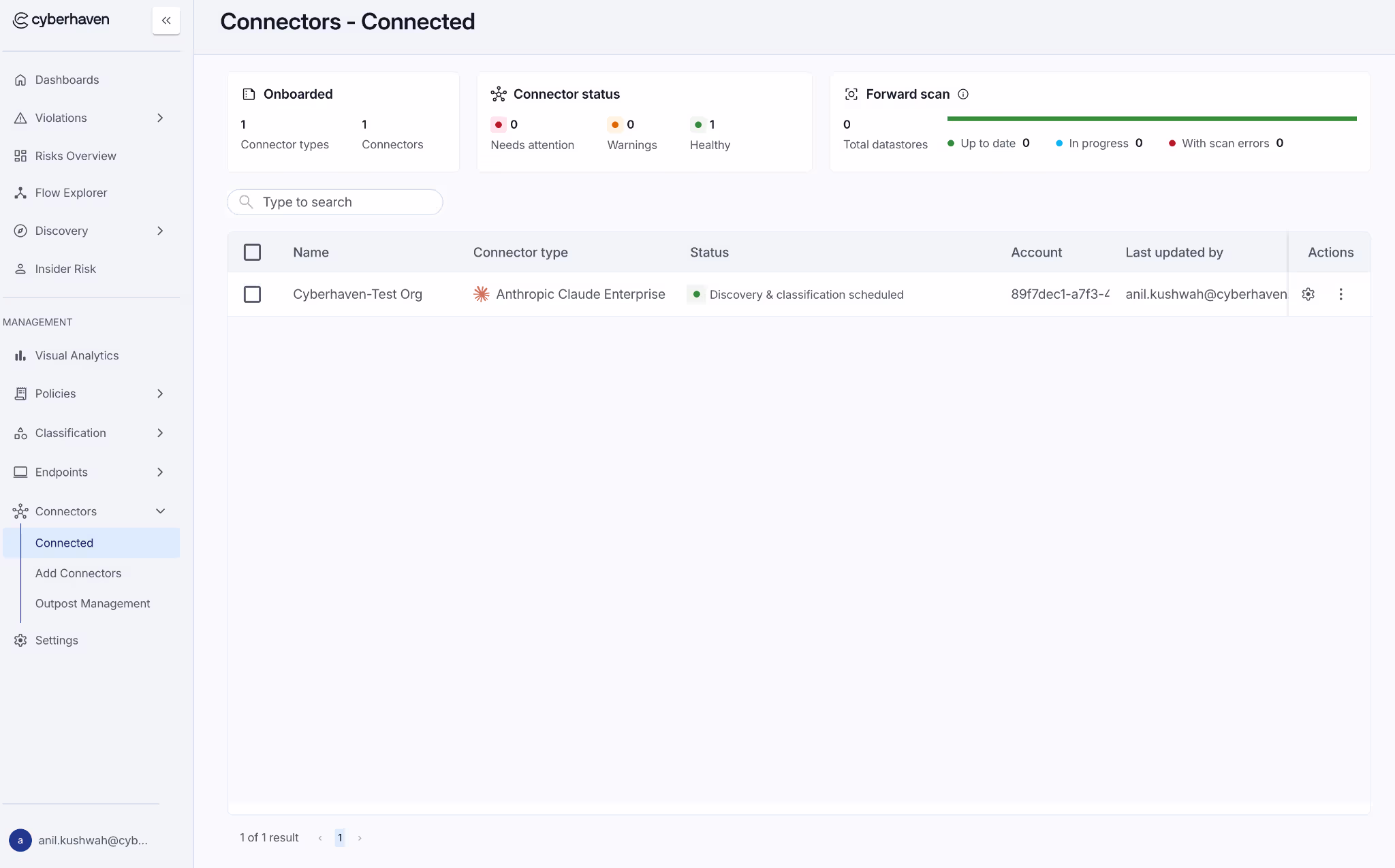Click the Needs attention count

(514, 125)
